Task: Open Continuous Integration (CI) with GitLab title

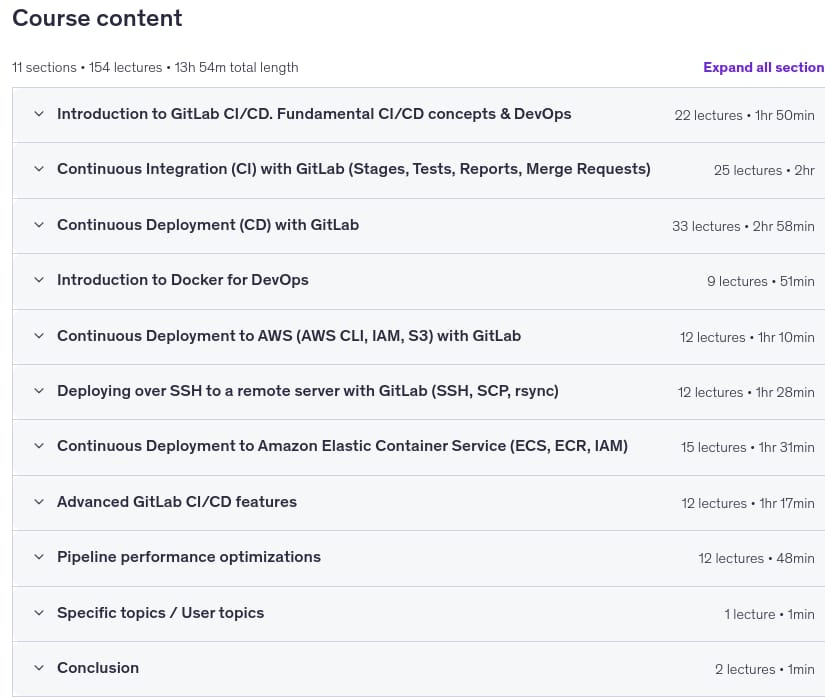Action: (x=354, y=169)
